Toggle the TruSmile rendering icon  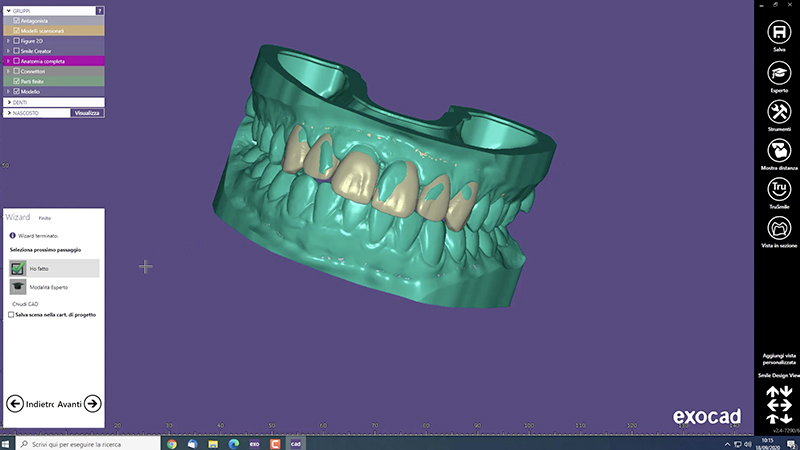pos(778,189)
